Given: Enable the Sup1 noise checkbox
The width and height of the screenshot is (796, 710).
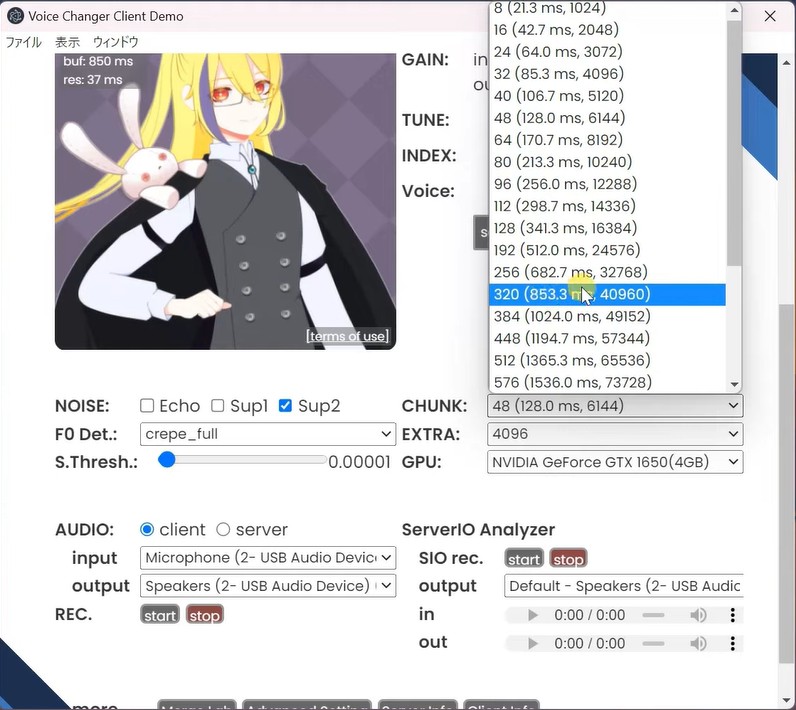Looking at the screenshot, I should pyautogui.click(x=217, y=406).
